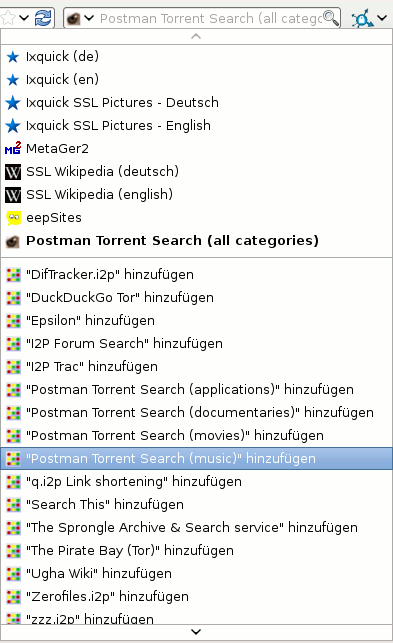The height and width of the screenshot is (643, 393).
Task: Select Postman Torrent Search (all categories)
Action: point(196,241)
